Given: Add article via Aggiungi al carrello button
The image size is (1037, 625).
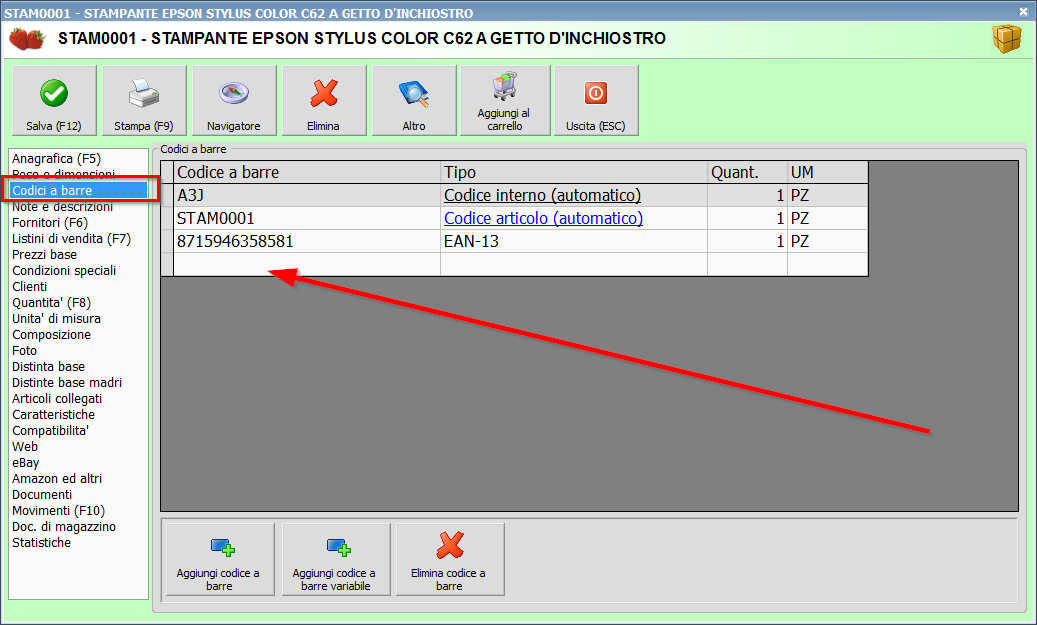Looking at the screenshot, I should (505, 101).
